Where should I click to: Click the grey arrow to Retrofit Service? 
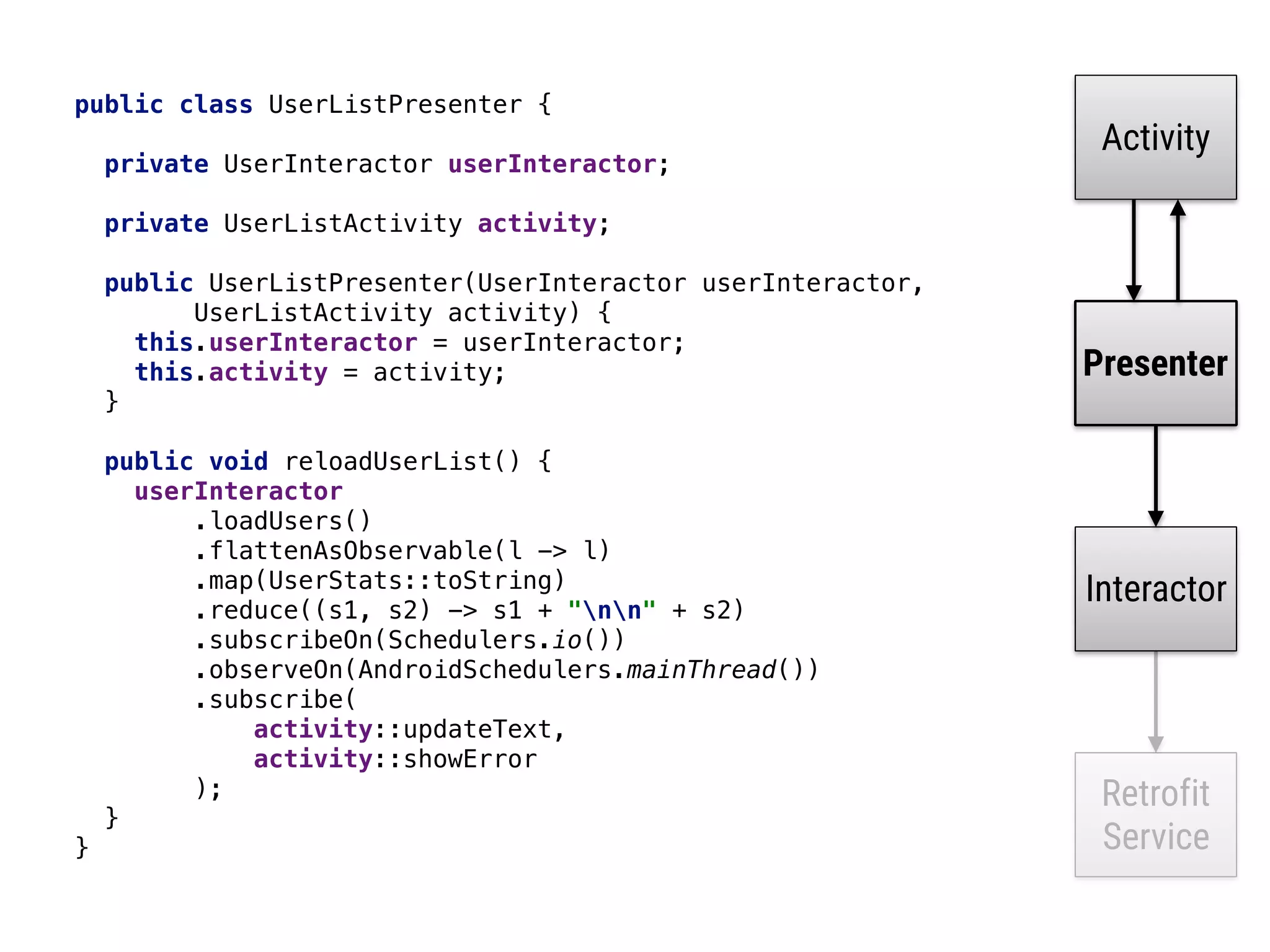1155,702
